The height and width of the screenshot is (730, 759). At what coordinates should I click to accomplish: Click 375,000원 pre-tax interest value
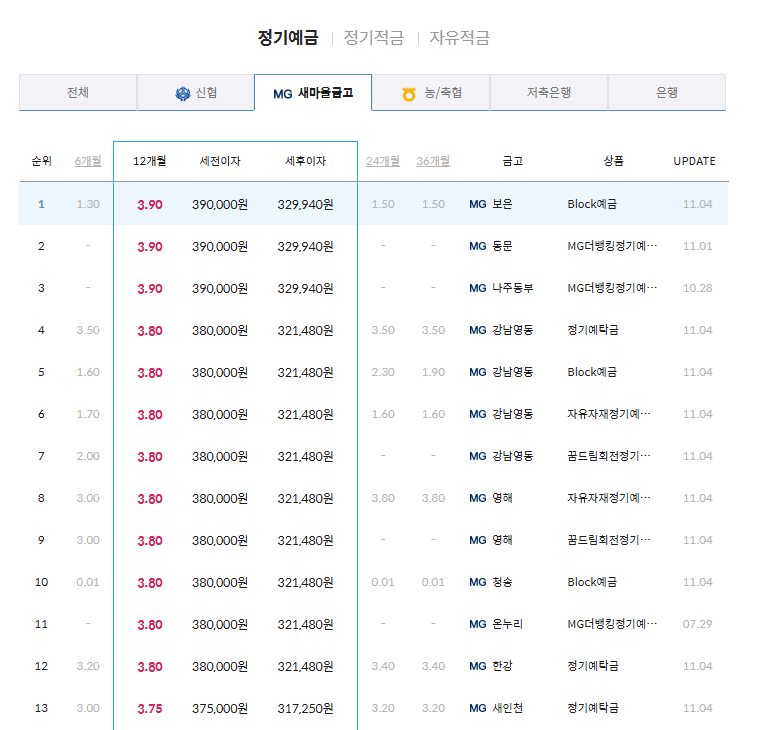point(220,709)
